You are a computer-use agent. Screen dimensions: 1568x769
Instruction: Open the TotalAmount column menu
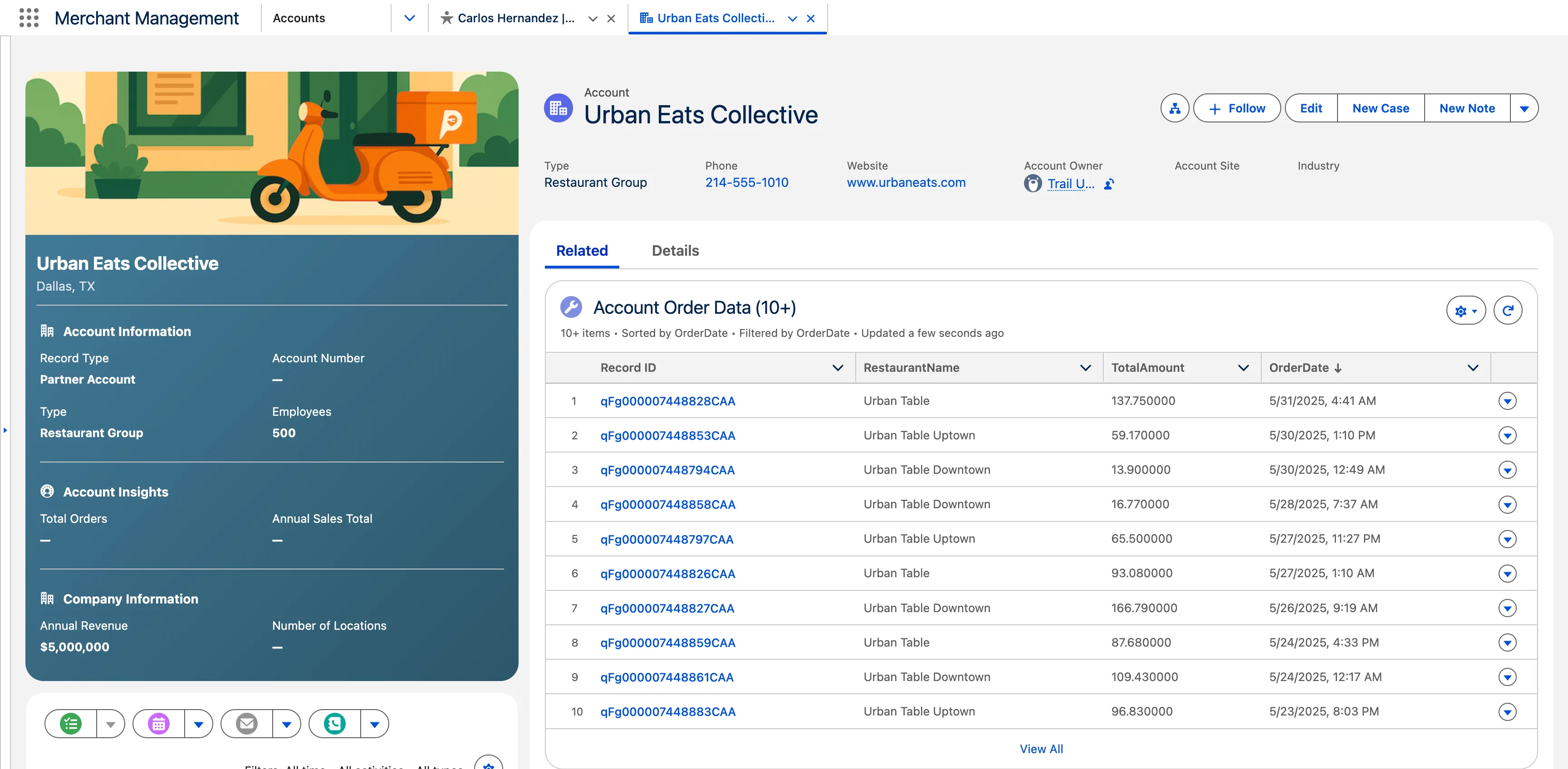coord(1243,367)
